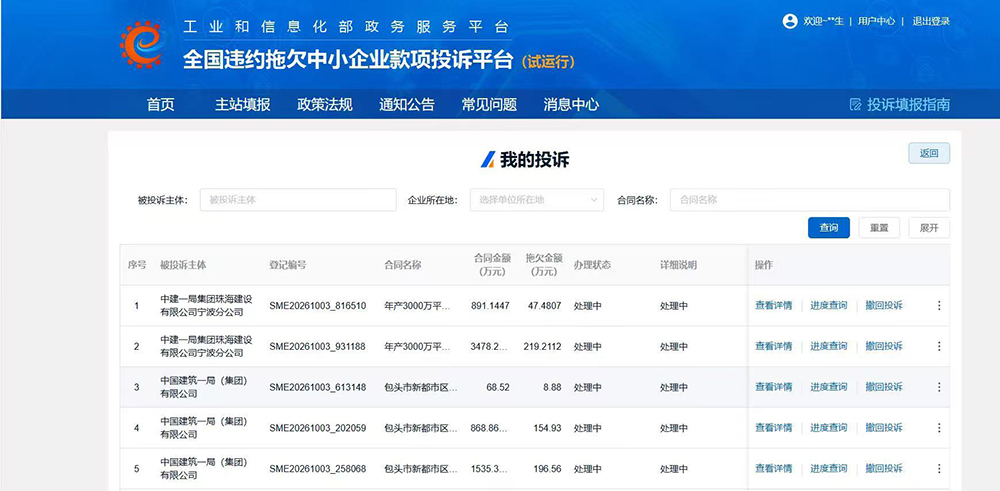Click the 被投诉主体 column header
Image resolution: width=1000 pixels, height=491 pixels.
coord(183,265)
